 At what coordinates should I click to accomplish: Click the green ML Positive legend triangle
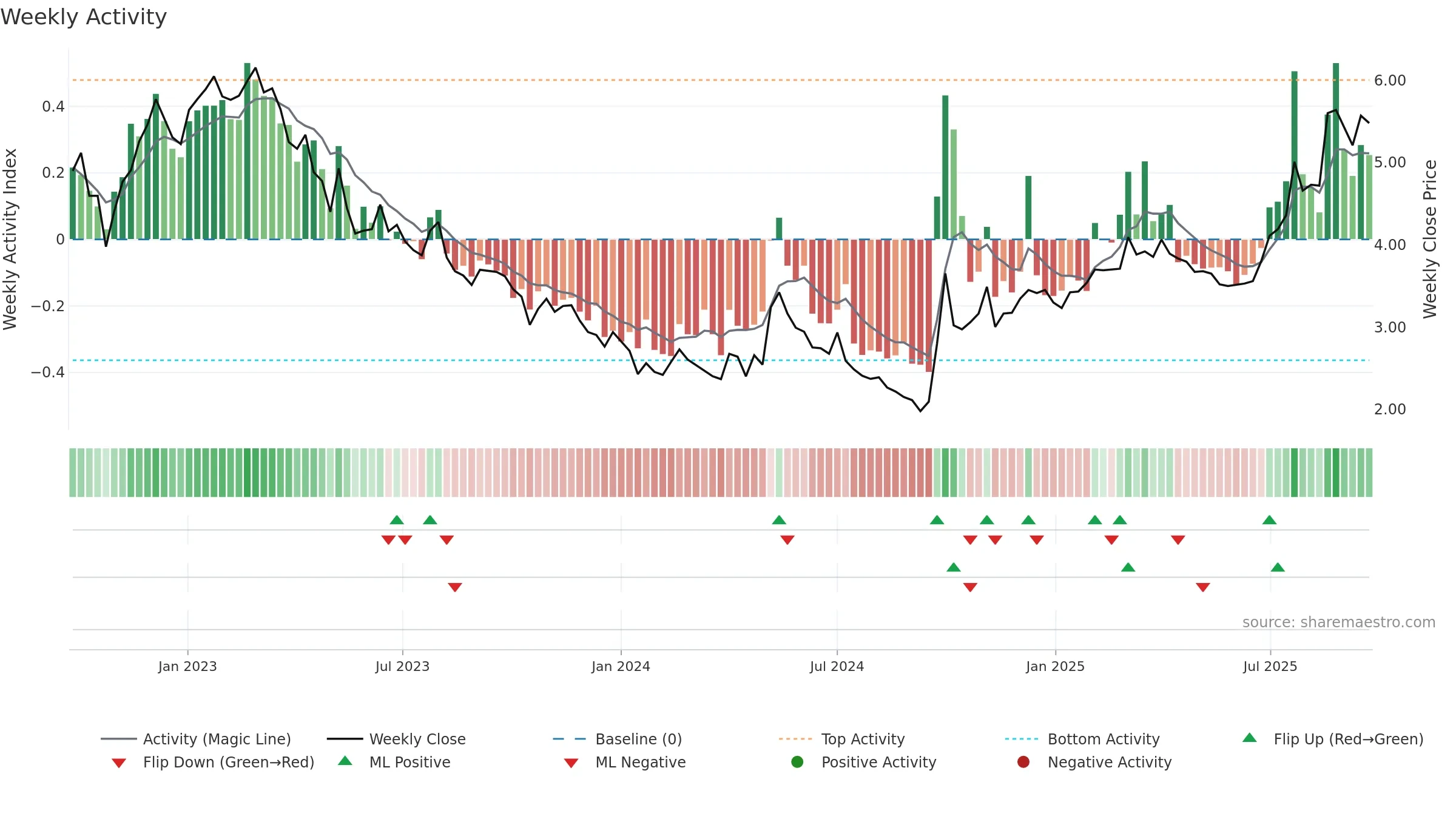[x=345, y=761]
